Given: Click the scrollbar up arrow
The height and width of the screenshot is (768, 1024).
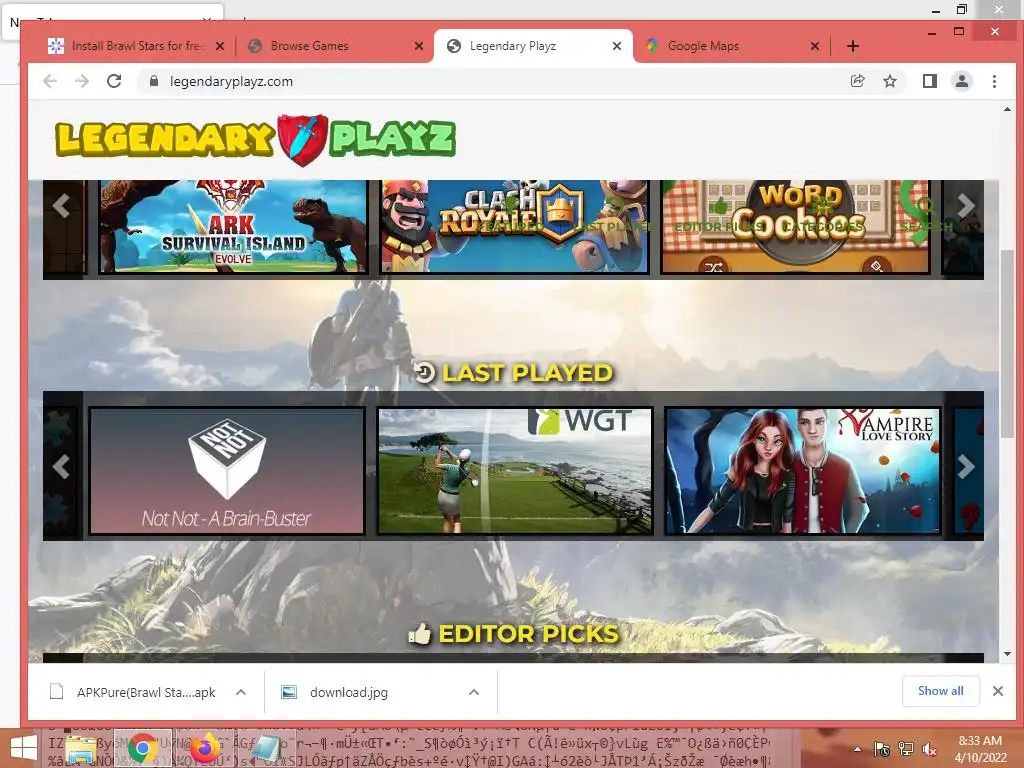Looking at the screenshot, I should (x=1007, y=109).
